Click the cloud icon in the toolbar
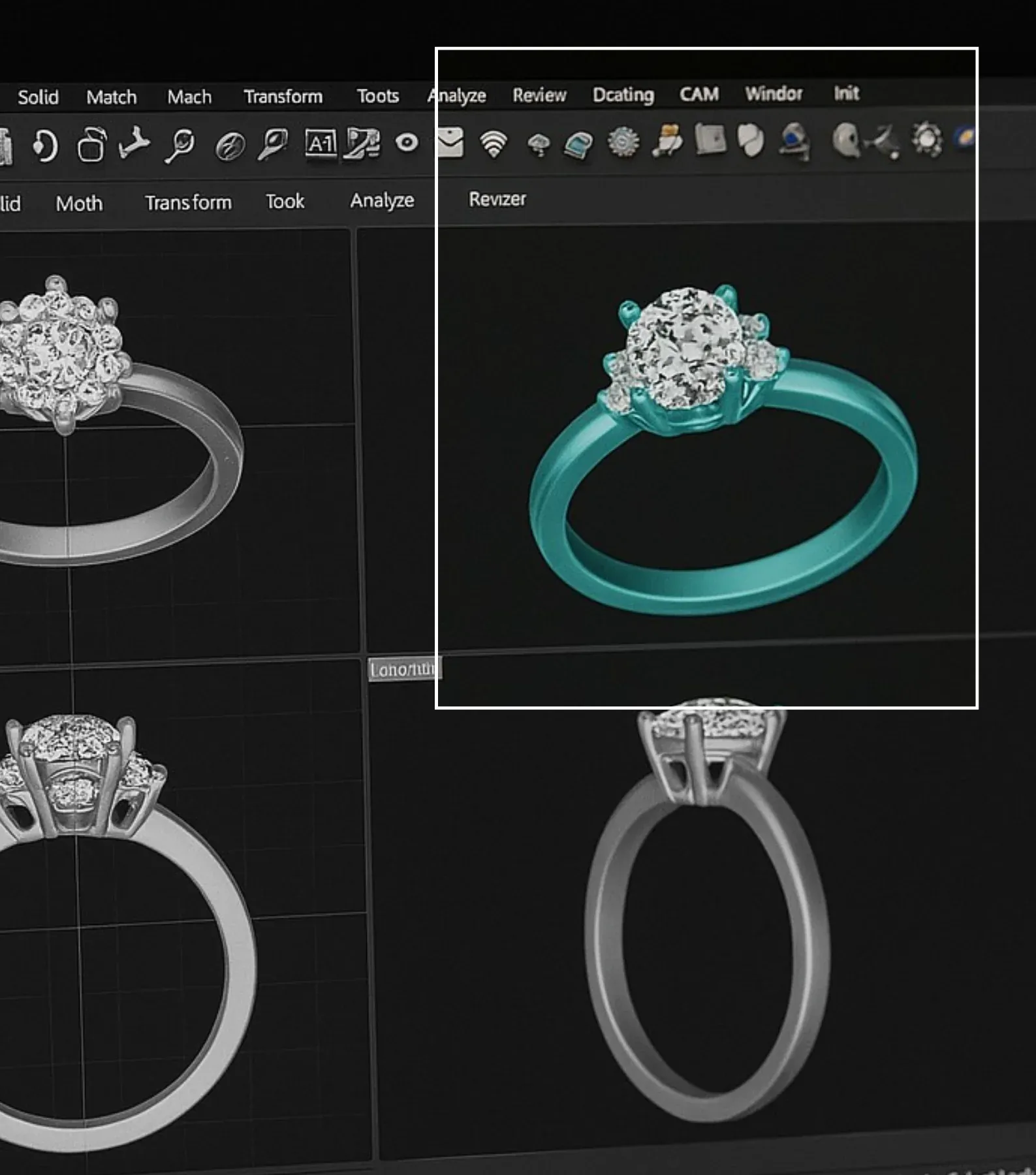Image resolution: width=1036 pixels, height=1175 pixels. (x=538, y=144)
